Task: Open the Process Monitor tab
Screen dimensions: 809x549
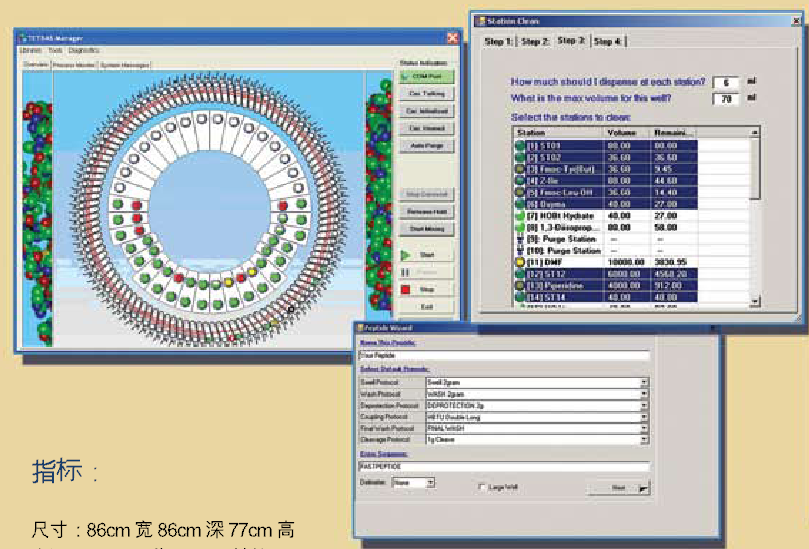Action: pyautogui.click(x=74, y=65)
